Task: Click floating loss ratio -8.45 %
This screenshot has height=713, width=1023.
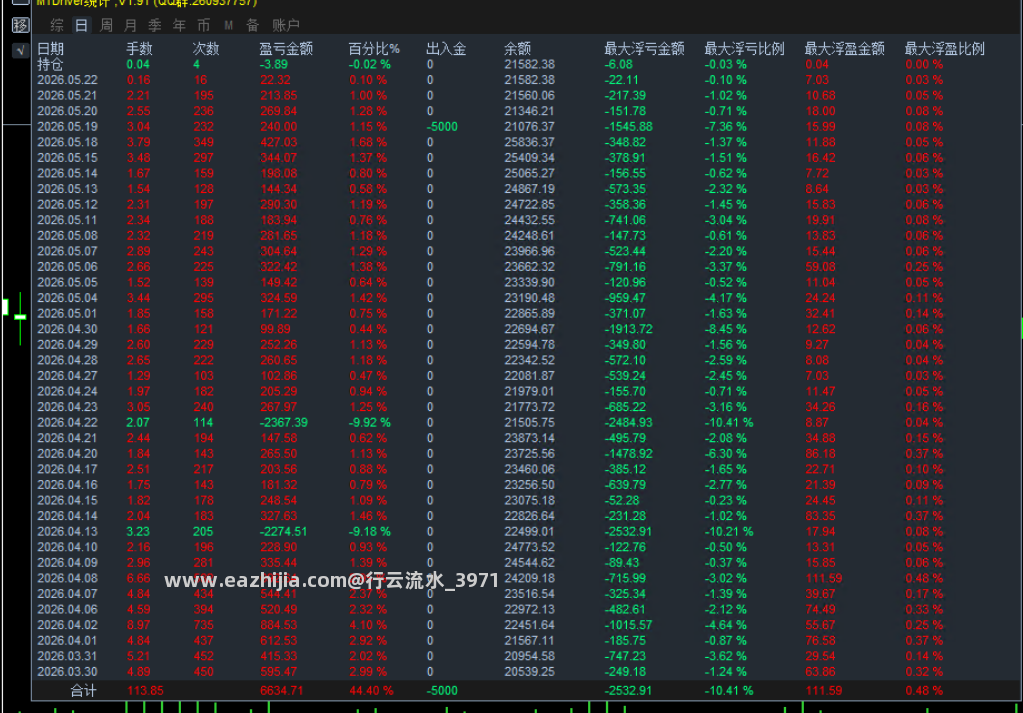Action: (725, 329)
